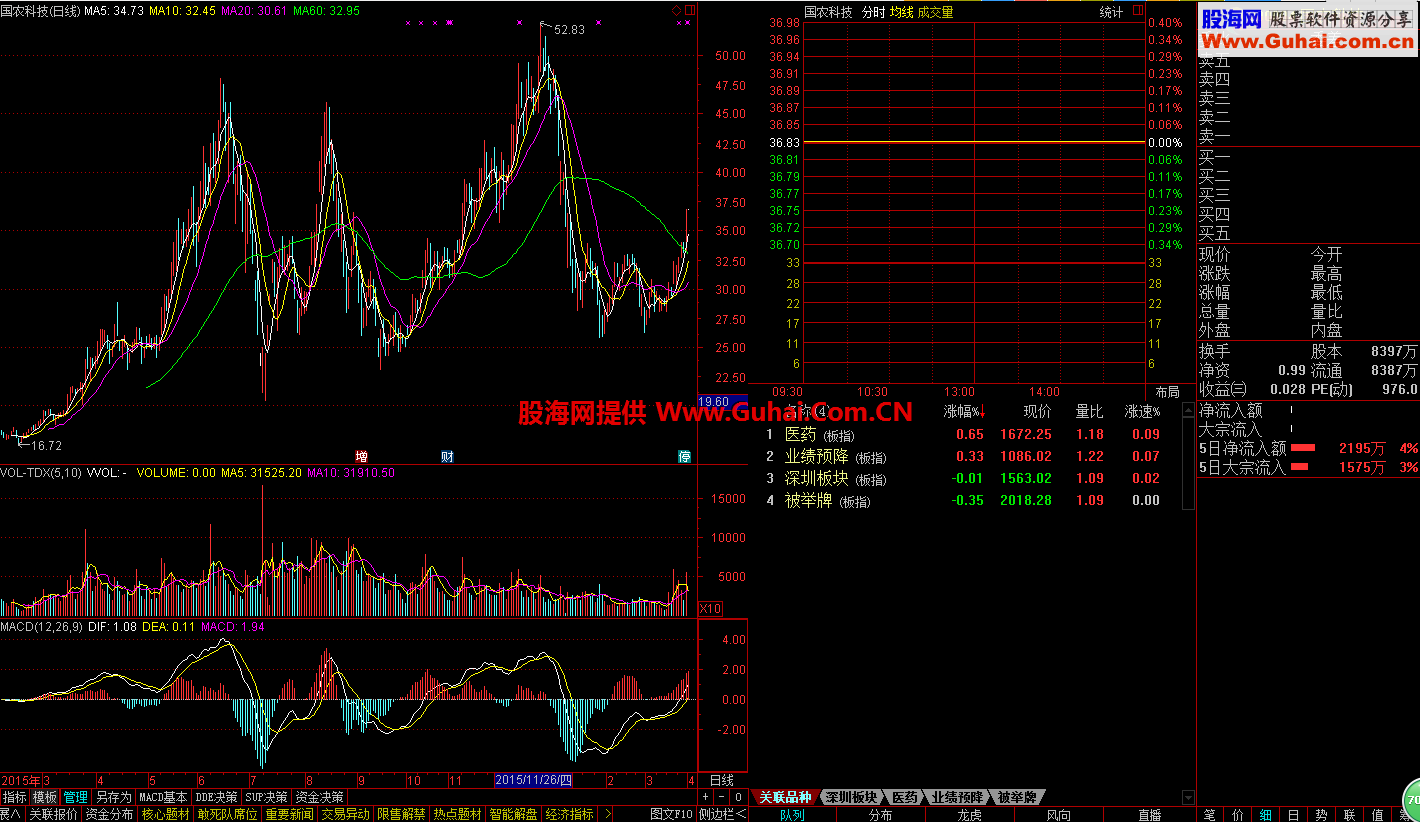This screenshot has width=1420, height=822.
Task: Open the 风向 bottom tab
Action: coord(1058,815)
